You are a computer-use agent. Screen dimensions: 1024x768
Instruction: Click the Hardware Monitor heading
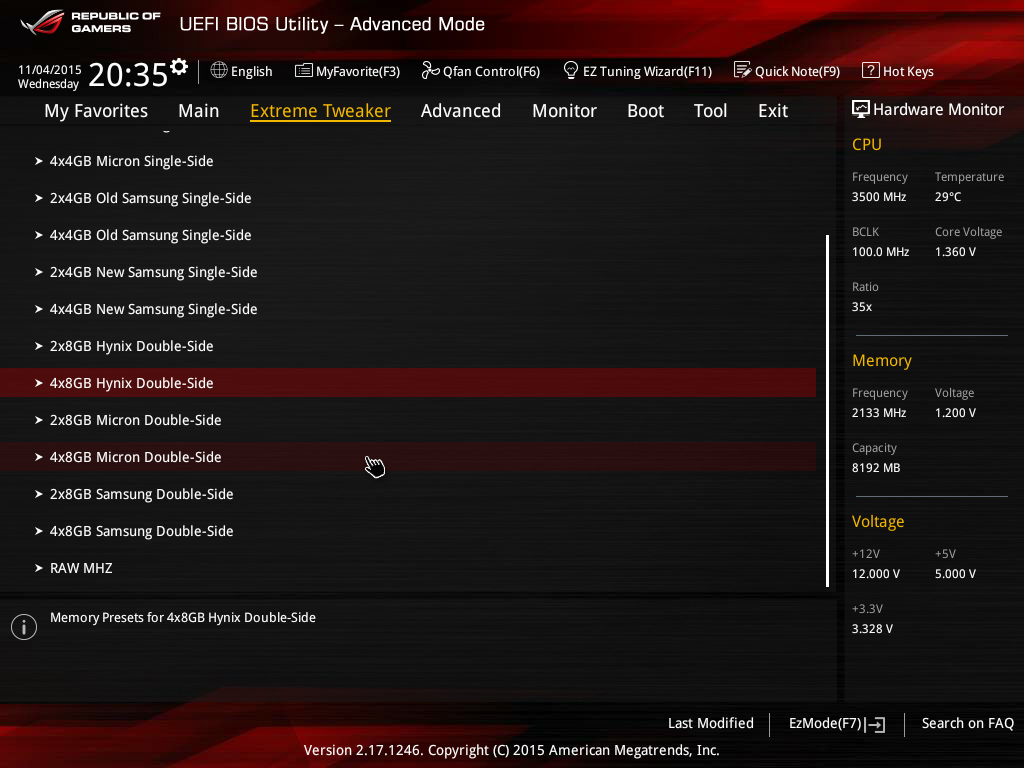[938, 110]
